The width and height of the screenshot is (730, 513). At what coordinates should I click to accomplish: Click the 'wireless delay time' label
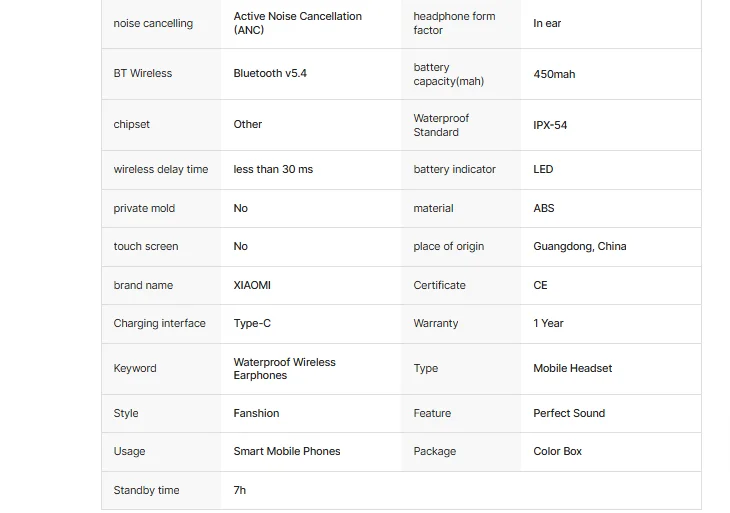[x=161, y=170]
